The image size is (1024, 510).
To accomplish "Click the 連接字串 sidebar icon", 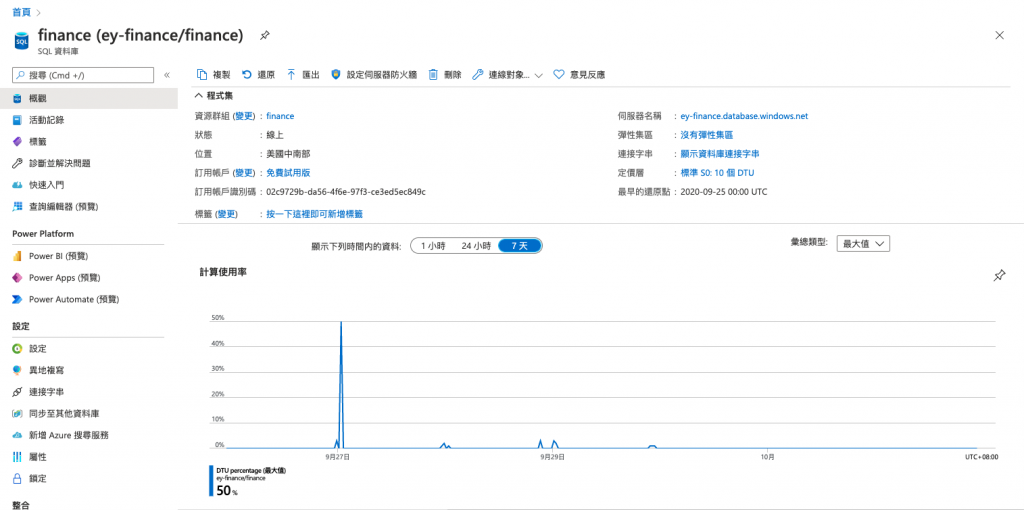I will [x=17, y=392].
